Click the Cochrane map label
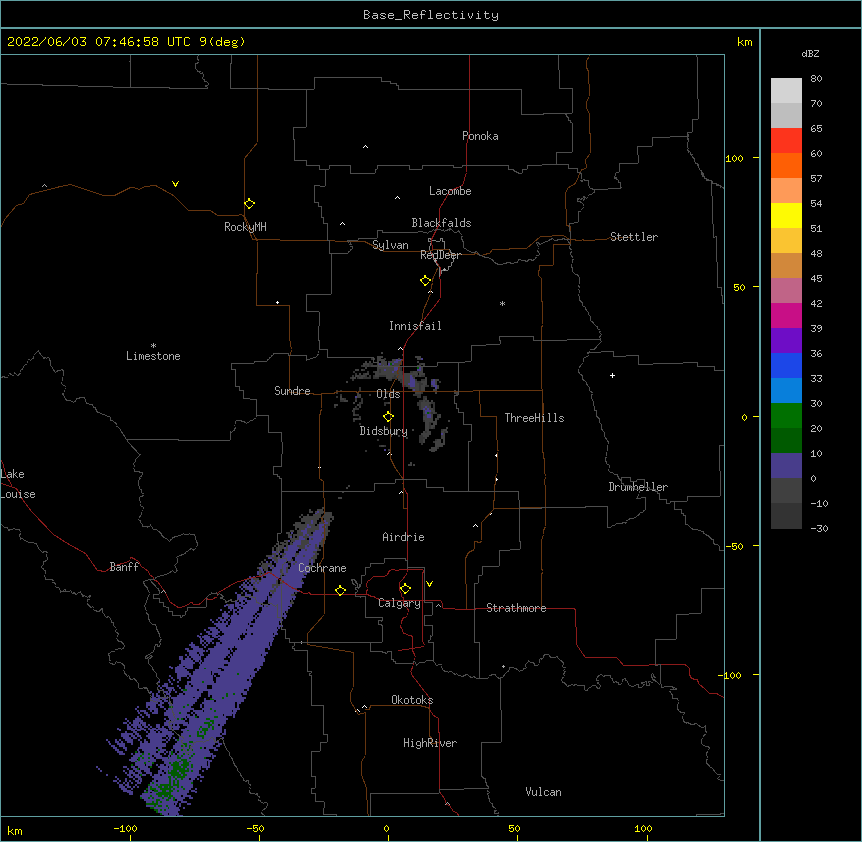Screen dimensions: 862x842 point(322,568)
